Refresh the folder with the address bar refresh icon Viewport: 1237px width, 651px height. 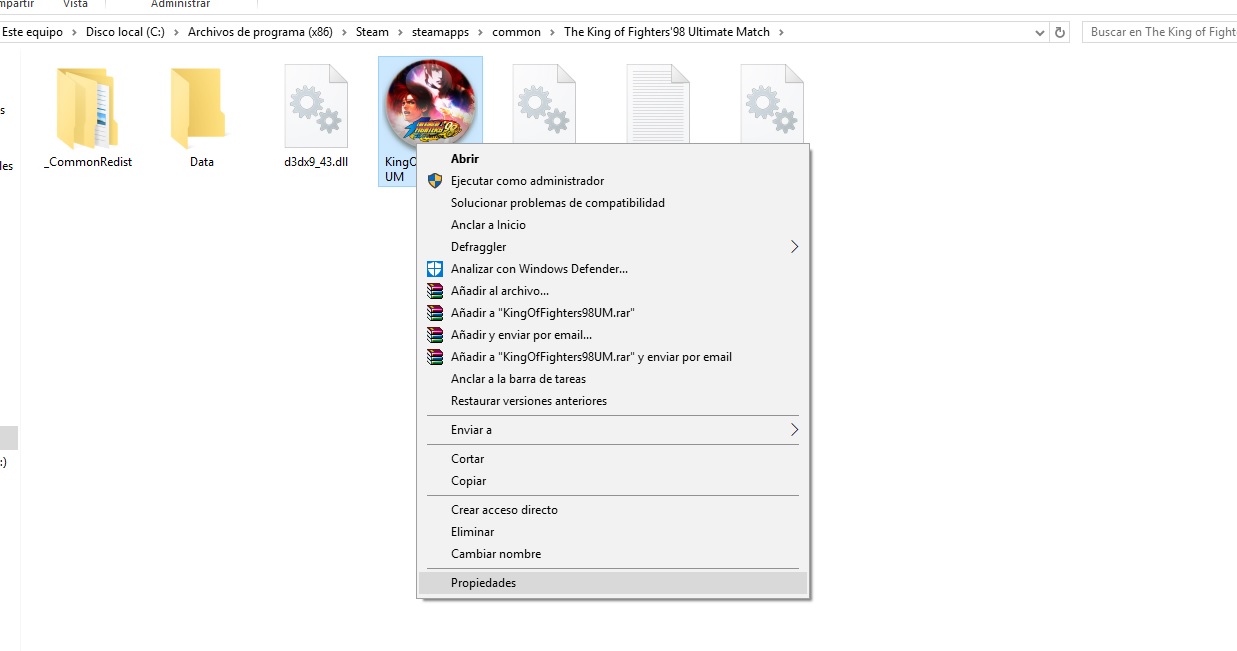pos(1060,32)
